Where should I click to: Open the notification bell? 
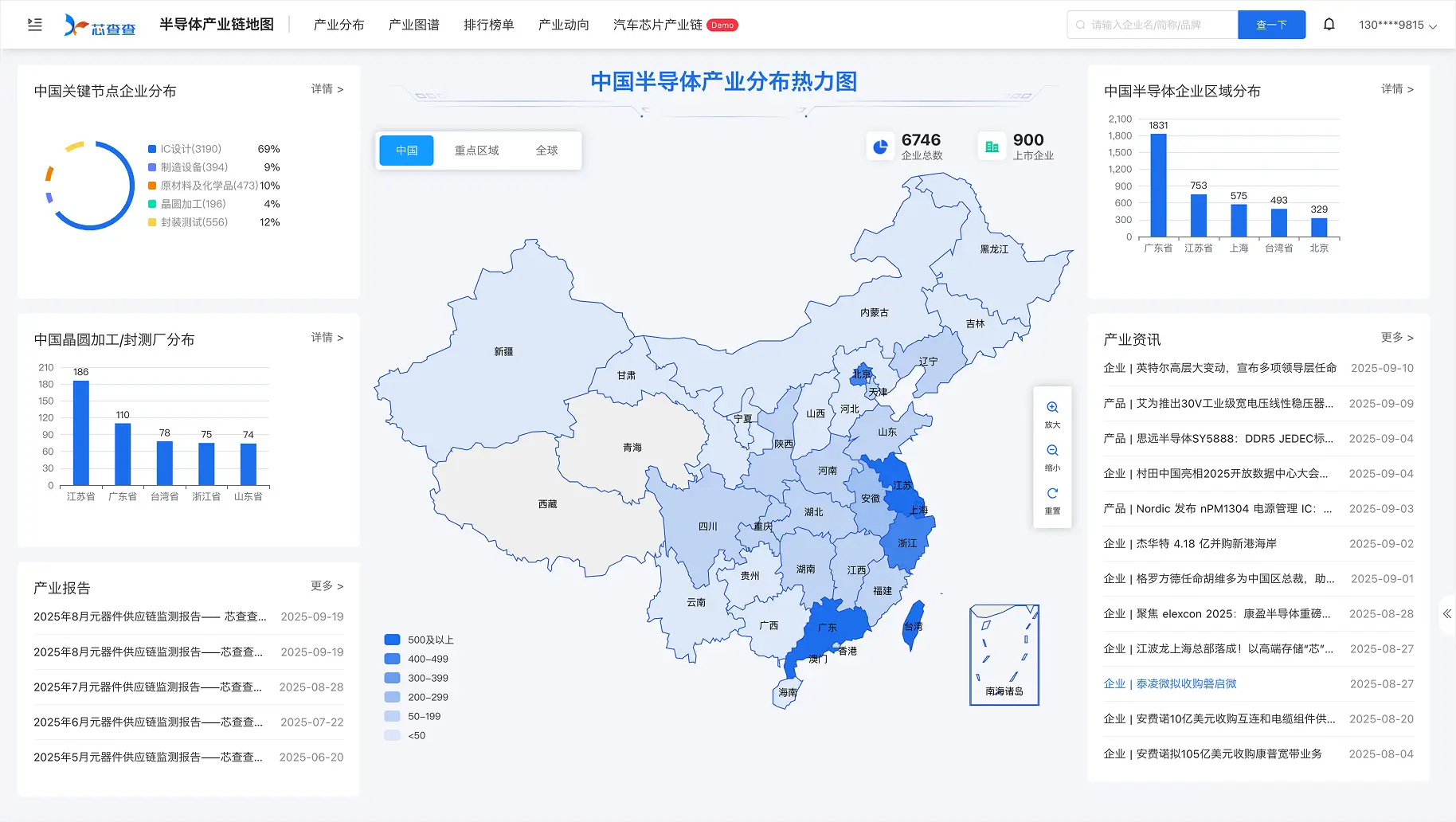1329,25
